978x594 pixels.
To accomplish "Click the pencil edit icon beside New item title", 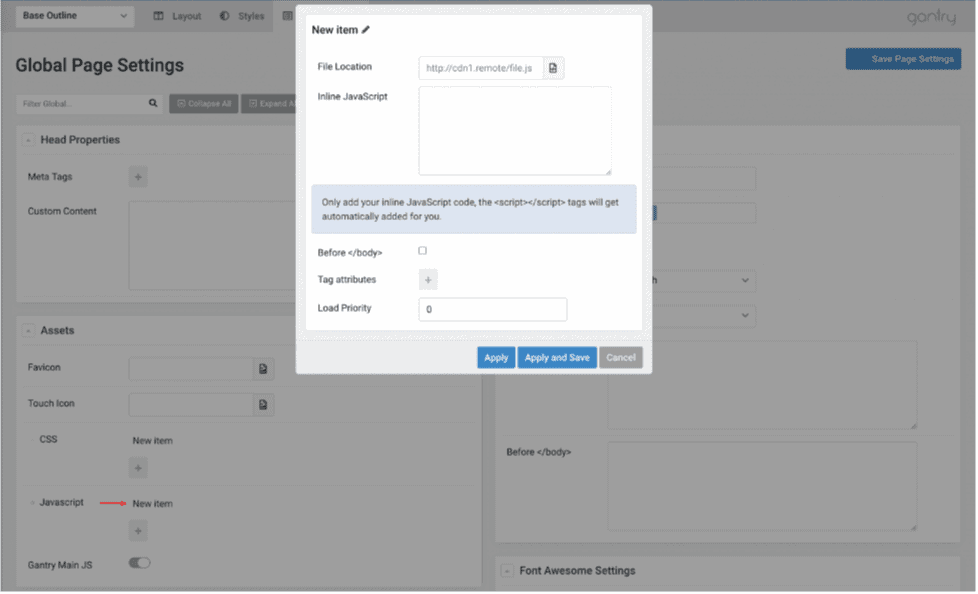I will coord(366,30).
